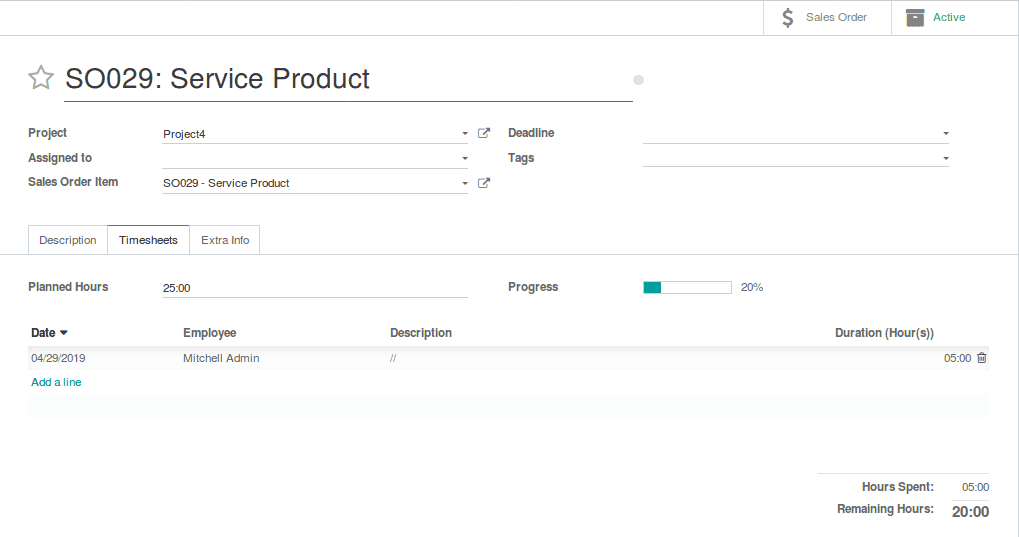1019x537 pixels.
Task: Sort by the Employee column header
Action: point(209,333)
